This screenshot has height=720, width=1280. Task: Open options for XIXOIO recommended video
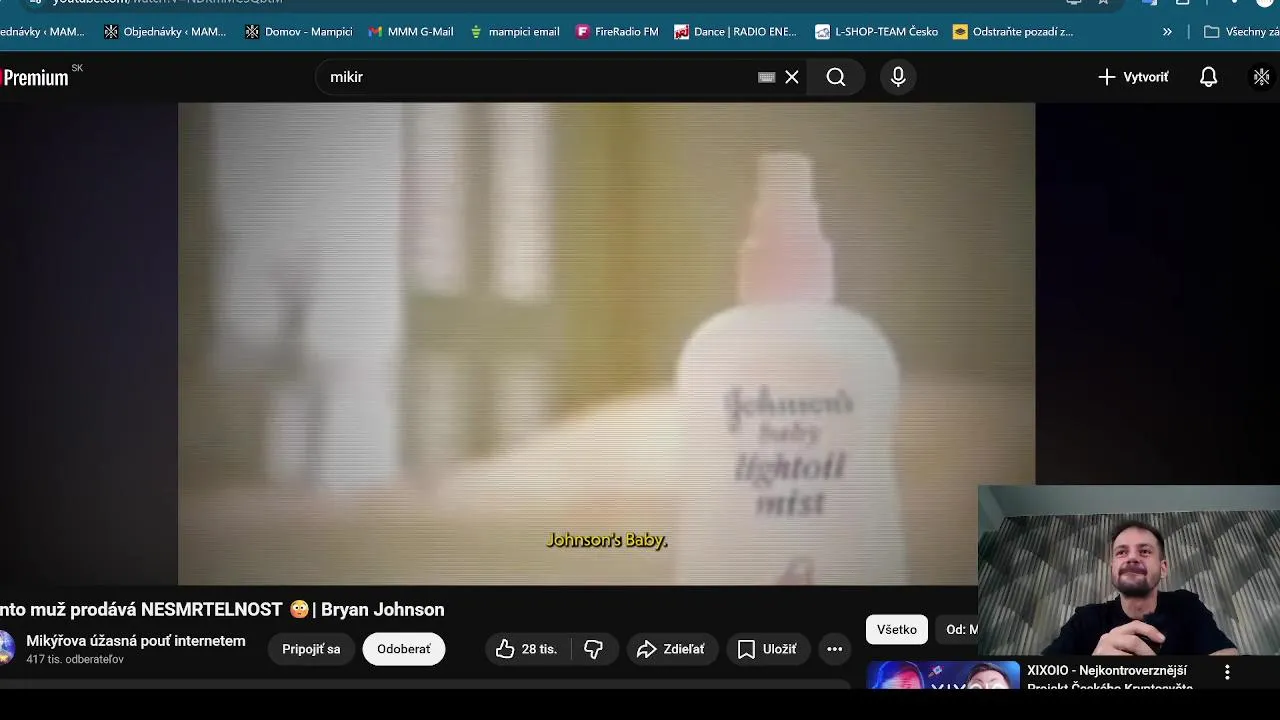point(1227,672)
